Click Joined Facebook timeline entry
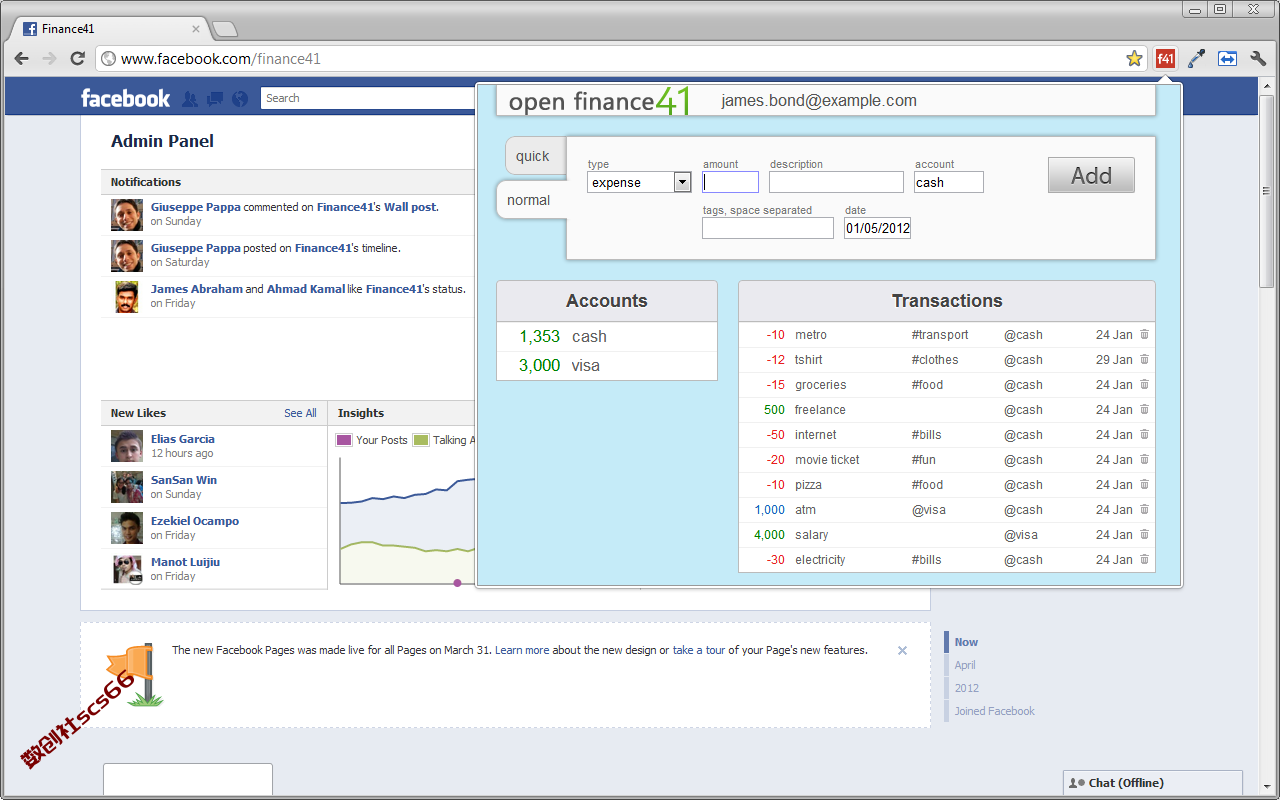This screenshot has width=1280, height=800. (994, 711)
